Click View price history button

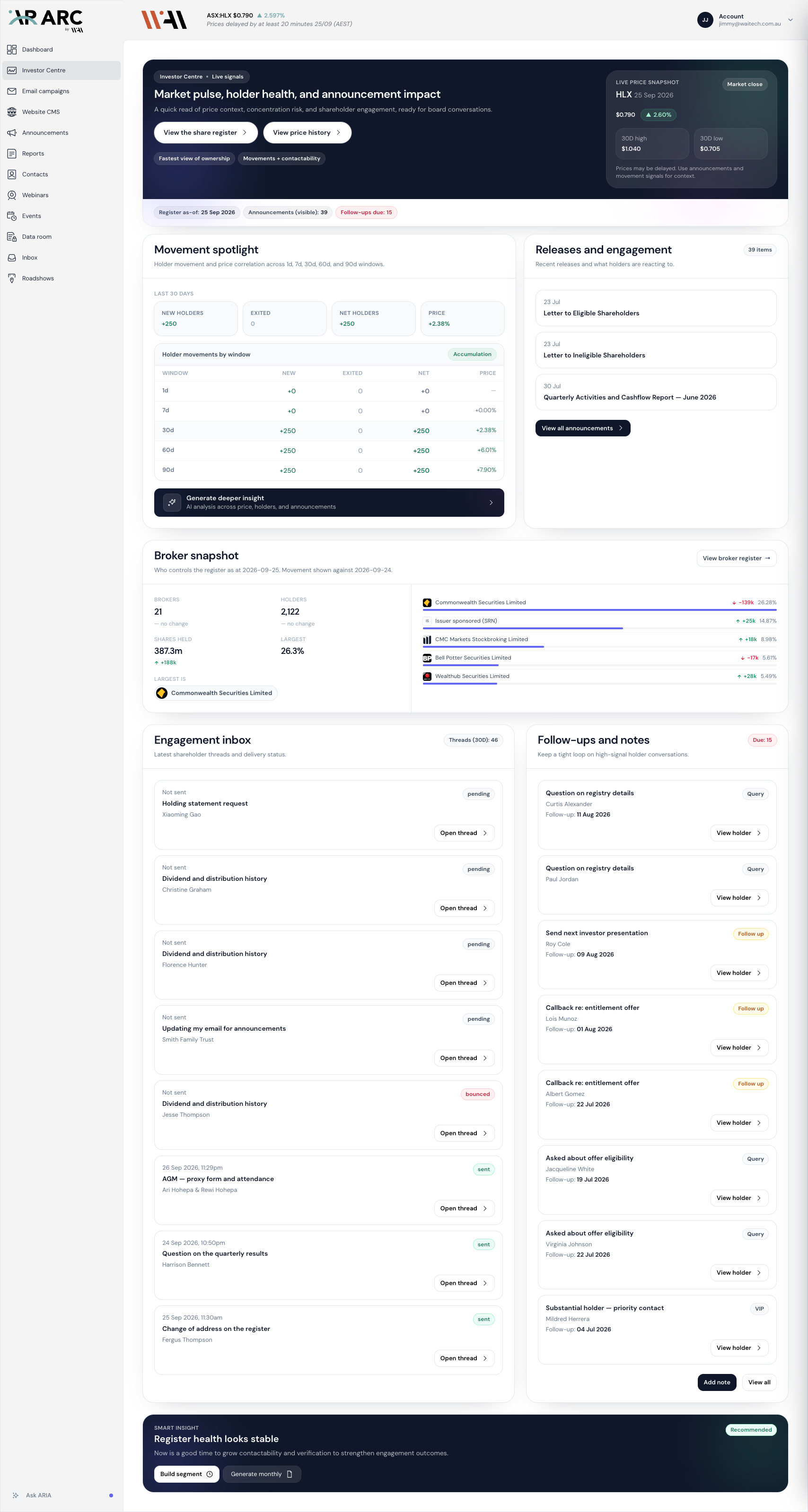[x=307, y=133]
